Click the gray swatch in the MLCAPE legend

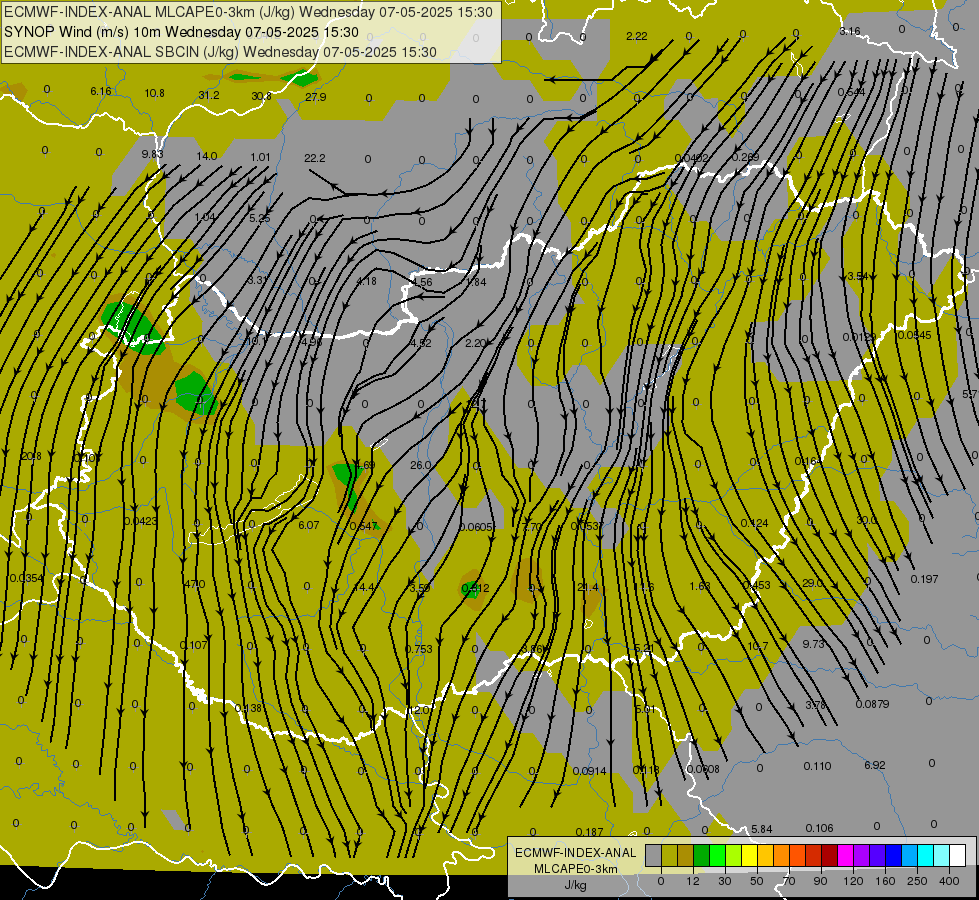[653, 856]
